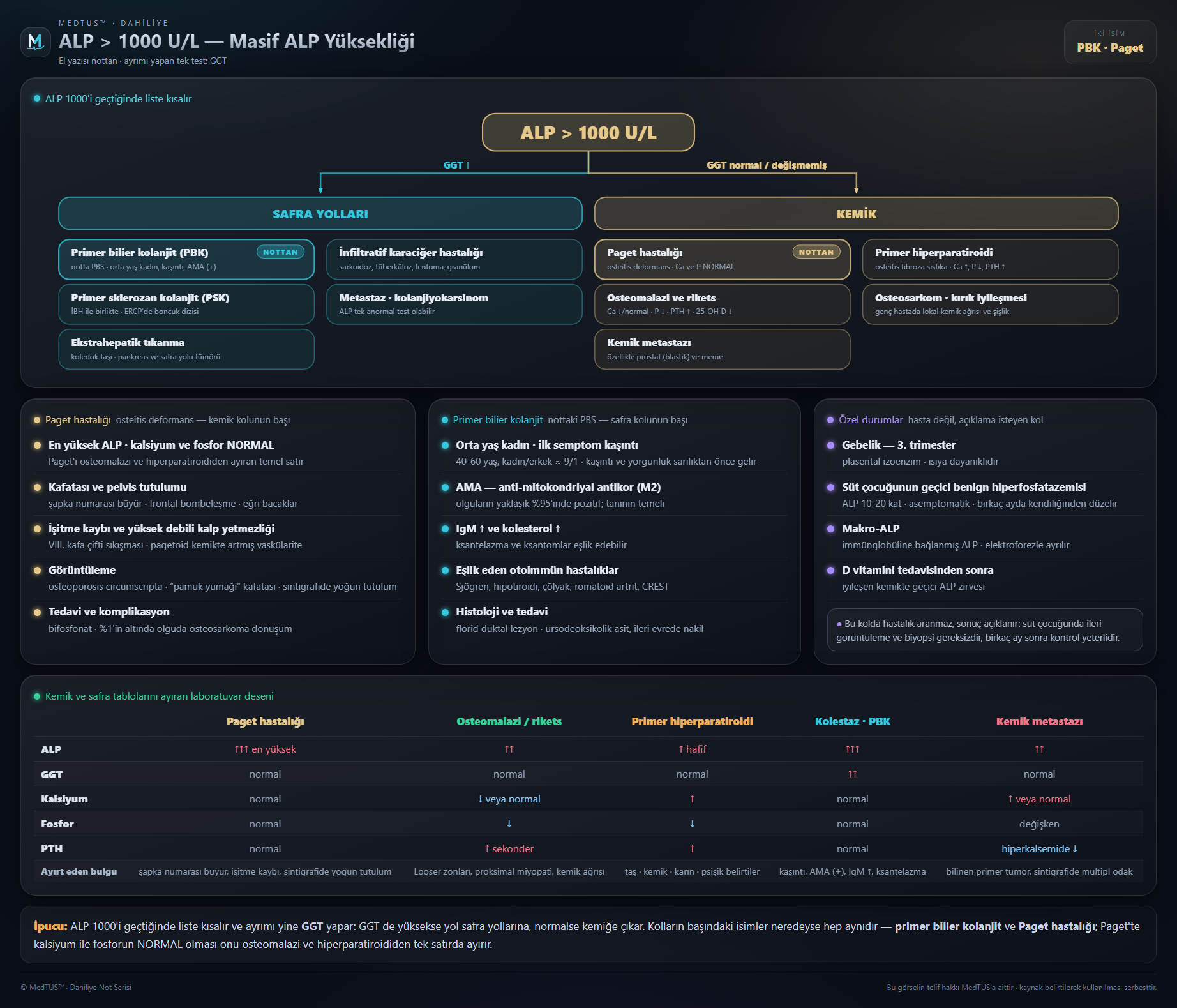The image size is (1177, 1008).
Task: Click the Özel durumlar section heading
Action: [x=871, y=419]
